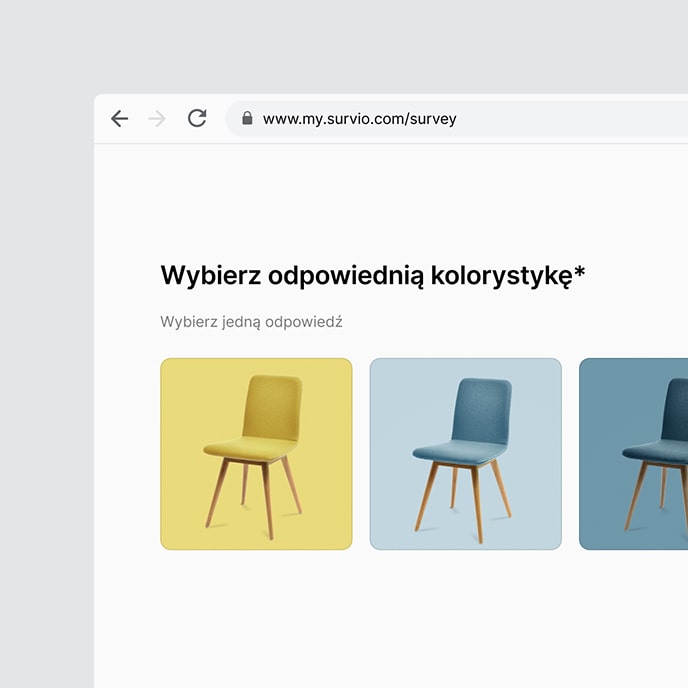Viewport: 688px width, 688px height.
Task: Select the yellow chair answer
Action: coord(256,454)
